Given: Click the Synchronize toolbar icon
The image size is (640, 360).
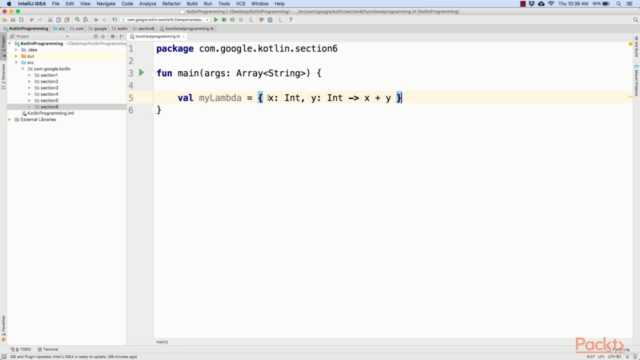Looking at the screenshot, I should 21,20.
